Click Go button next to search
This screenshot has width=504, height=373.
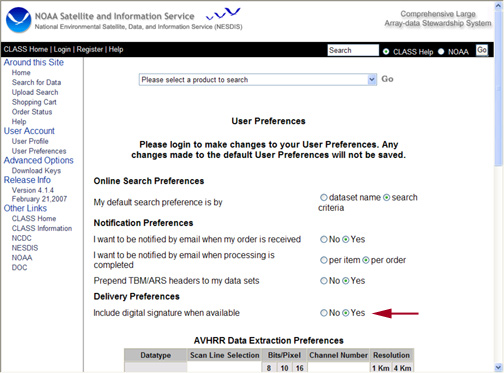coord(482,50)
